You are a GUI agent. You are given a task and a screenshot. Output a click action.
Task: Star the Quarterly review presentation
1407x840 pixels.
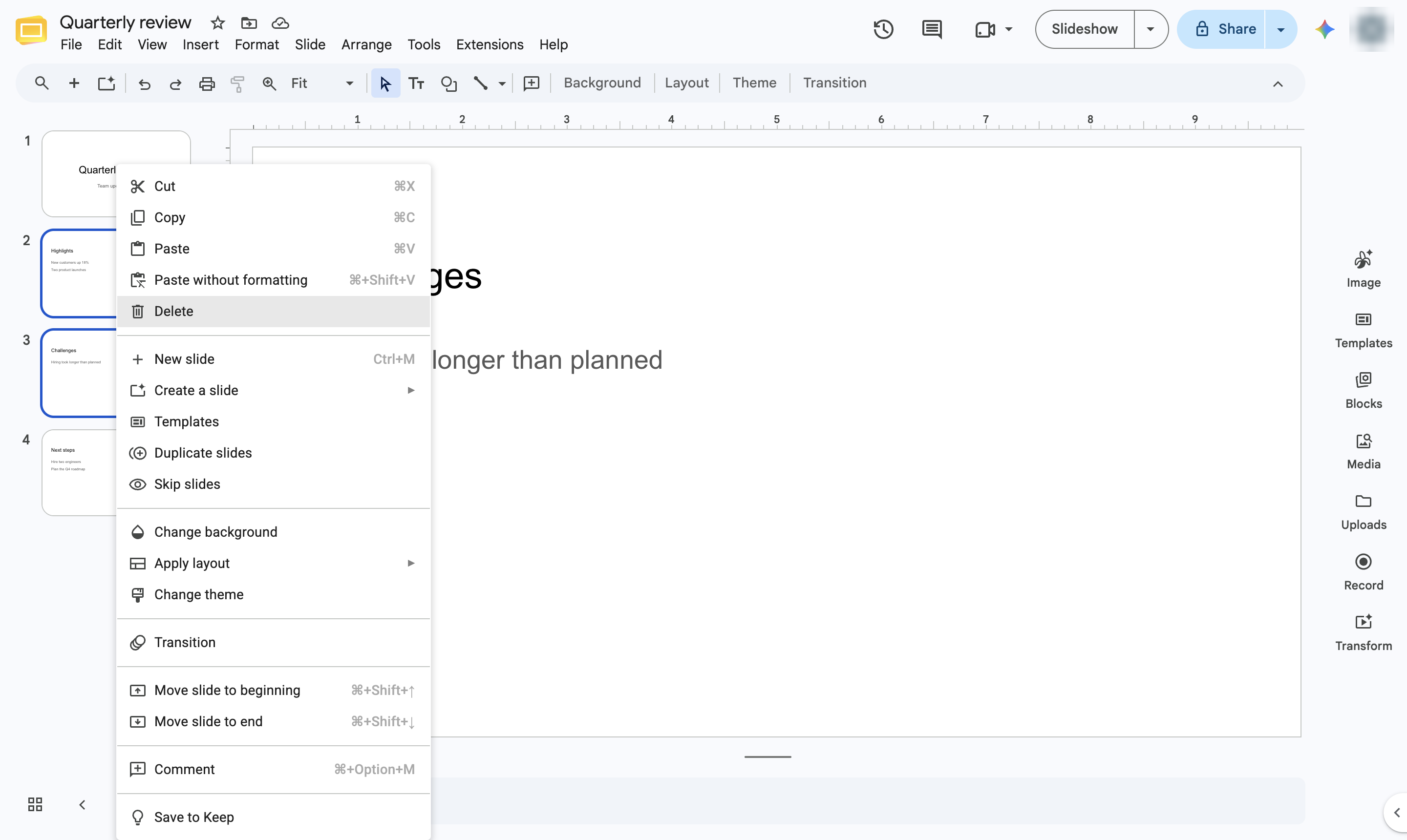217,23
